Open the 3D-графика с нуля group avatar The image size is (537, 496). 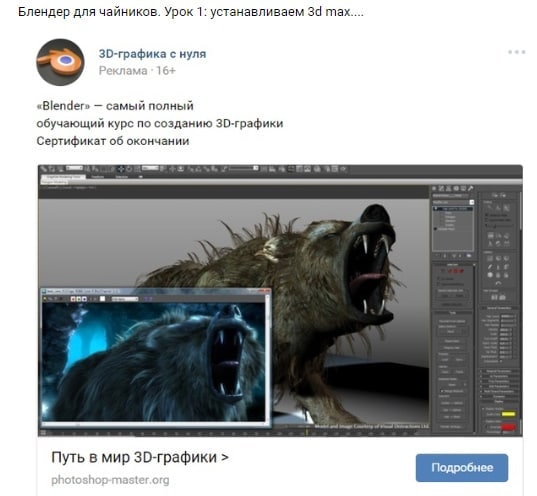(x=60, y=62)
